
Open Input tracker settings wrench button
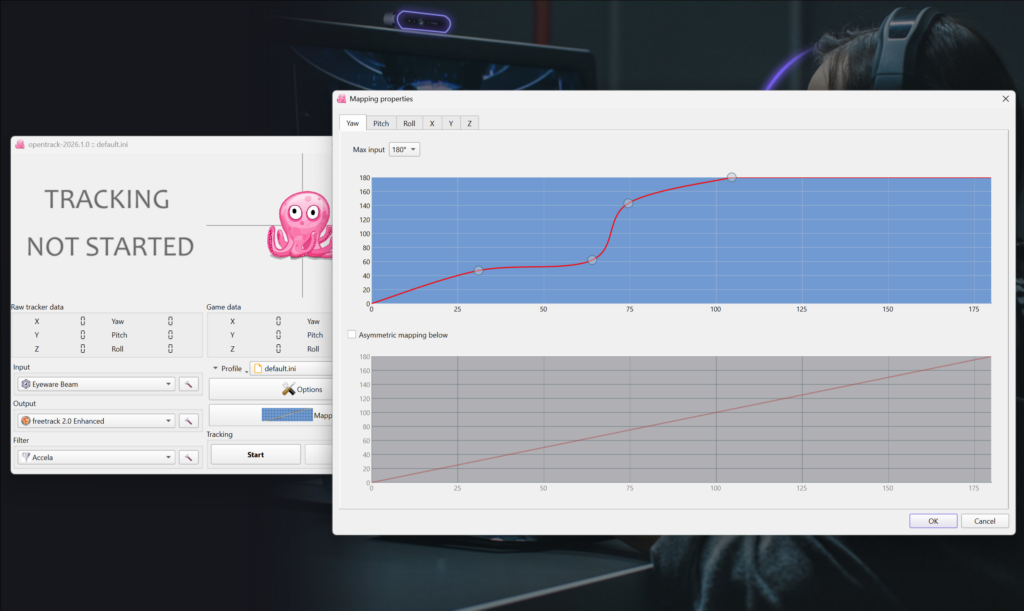[189, 384]
